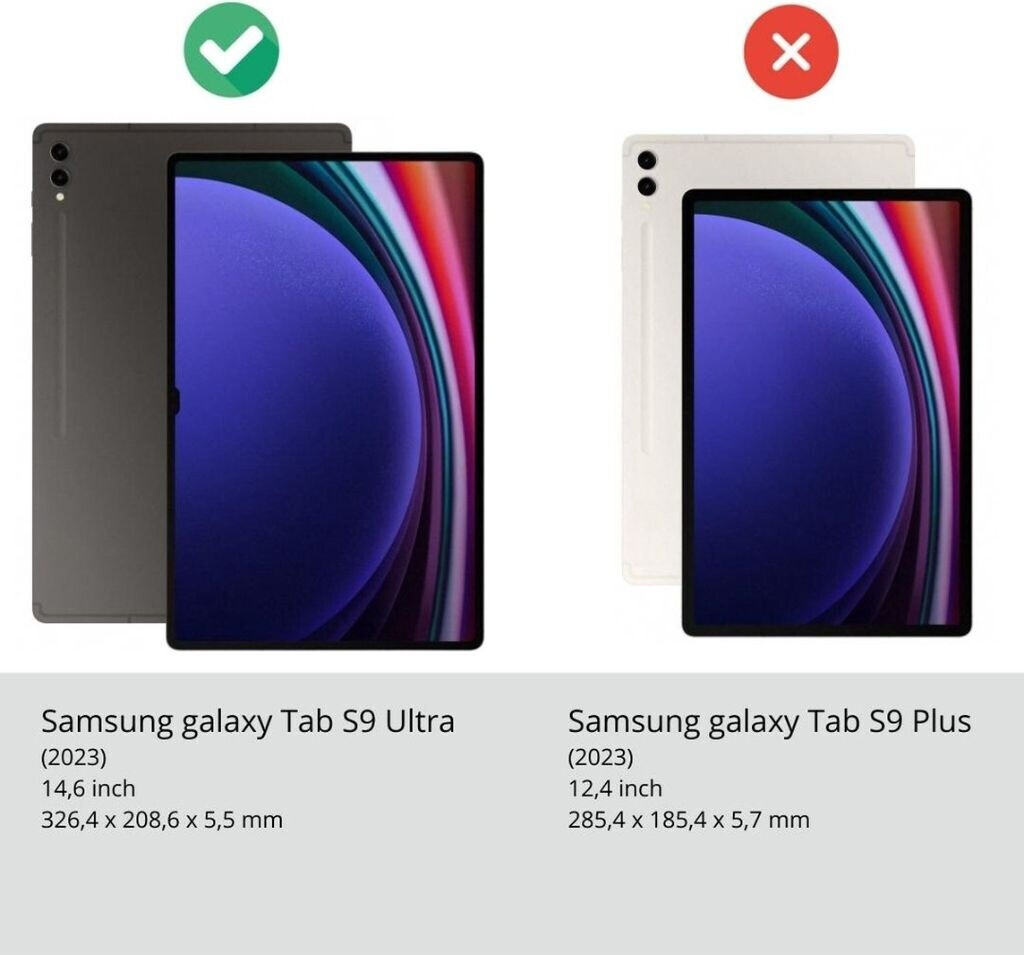Click the '(2023)' year under Tab S9 Plus

pos(600,758)
